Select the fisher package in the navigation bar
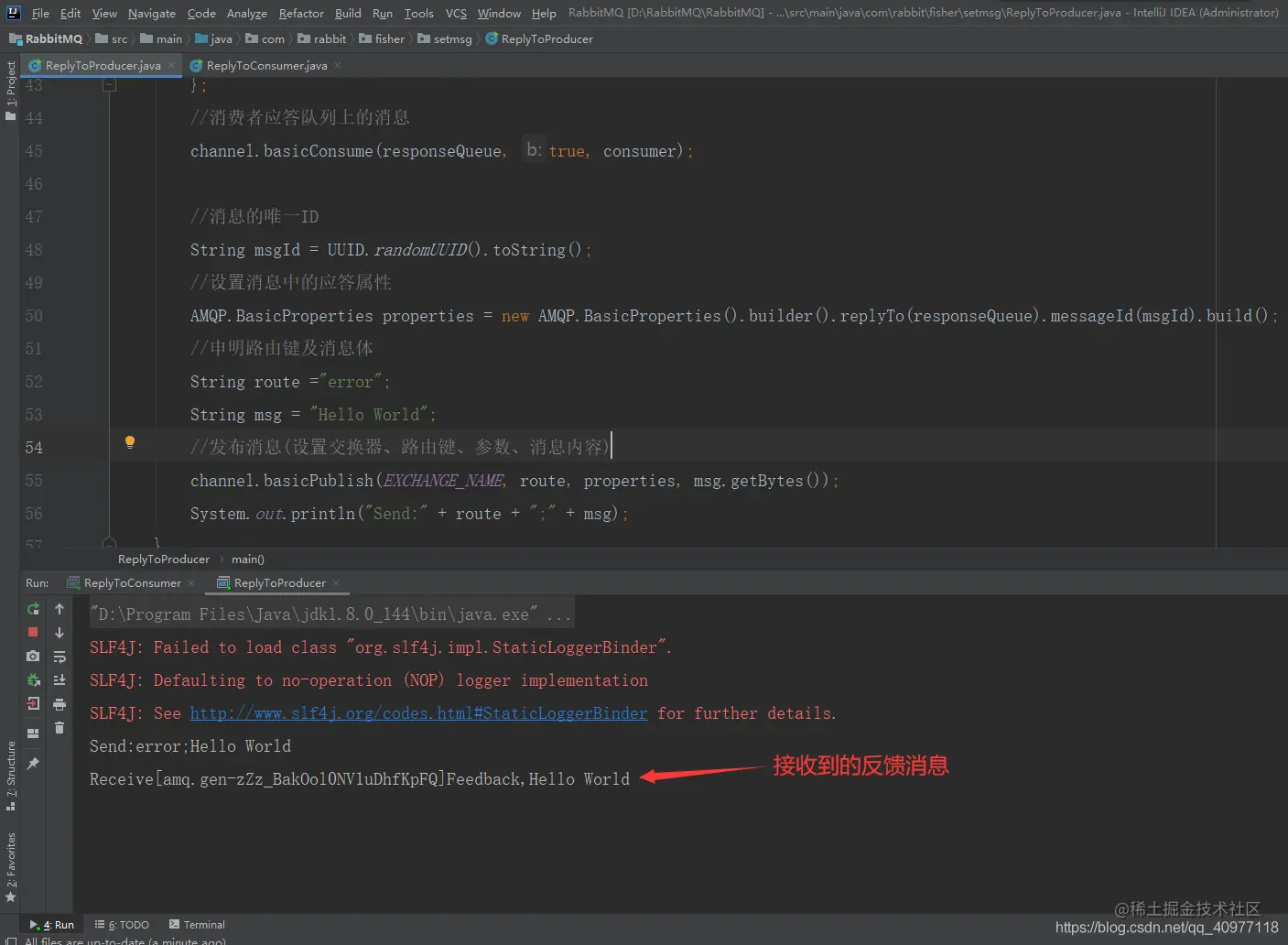This screenshot has width=1288, height=945. coord(382,38)
